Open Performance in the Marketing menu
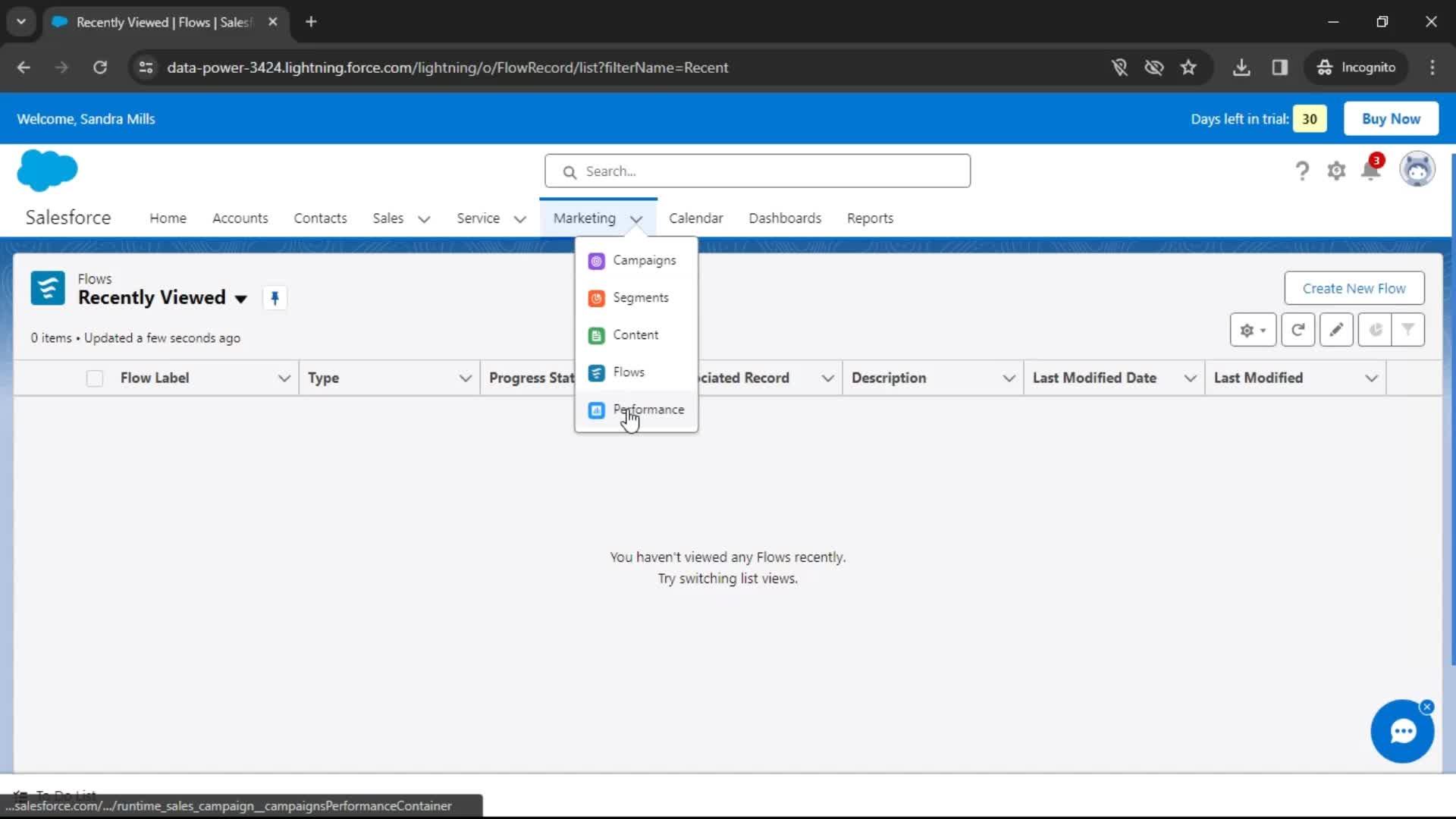Image resolution: width=1456 pixels, height=819 pixels. point(636,409)
